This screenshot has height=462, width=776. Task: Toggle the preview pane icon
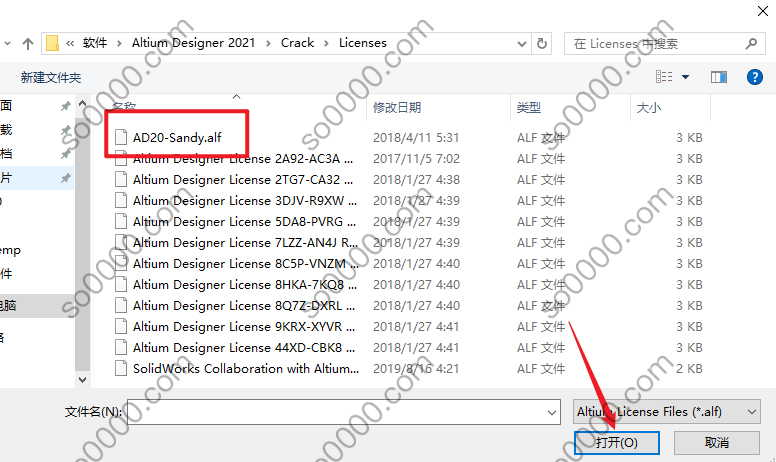(719, 77)
